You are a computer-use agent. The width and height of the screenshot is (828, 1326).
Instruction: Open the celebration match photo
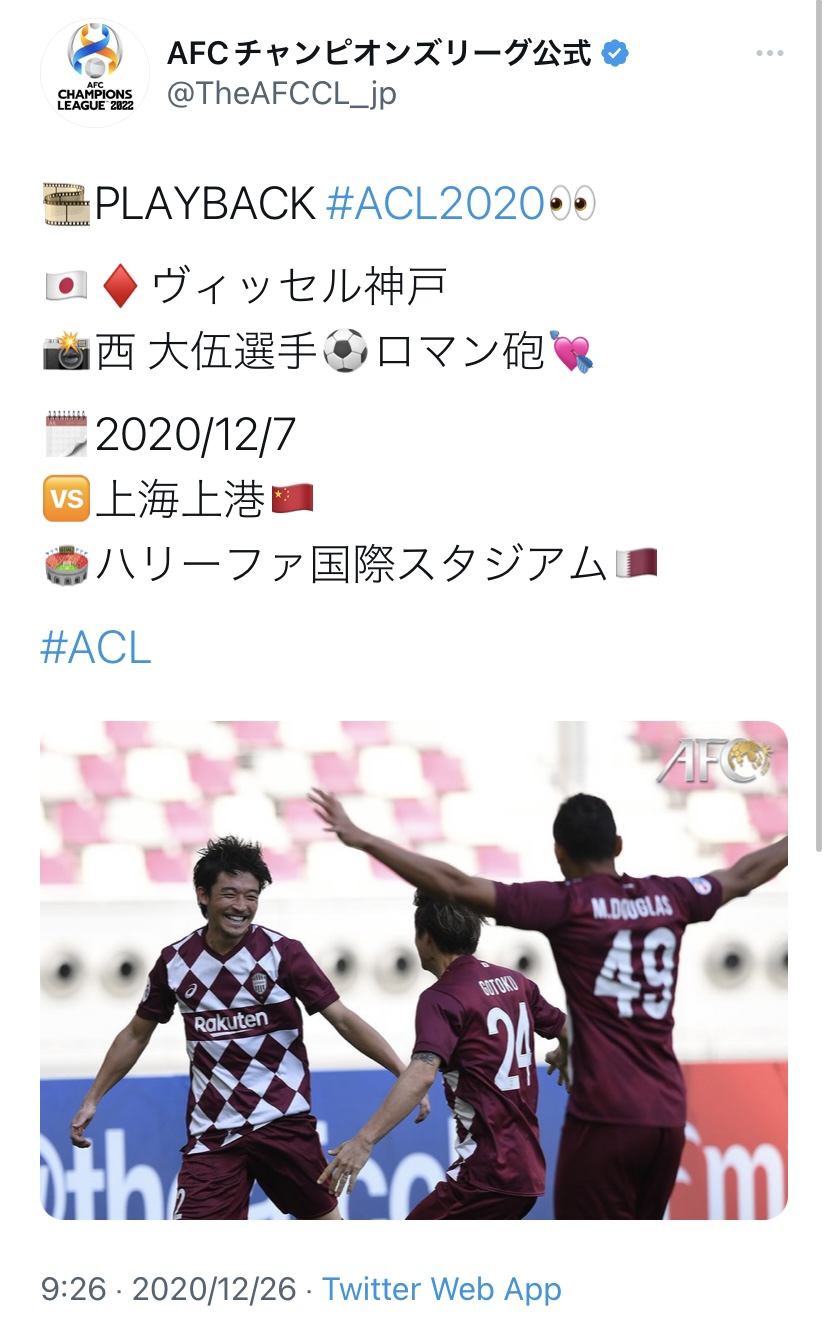click(414, 970)
